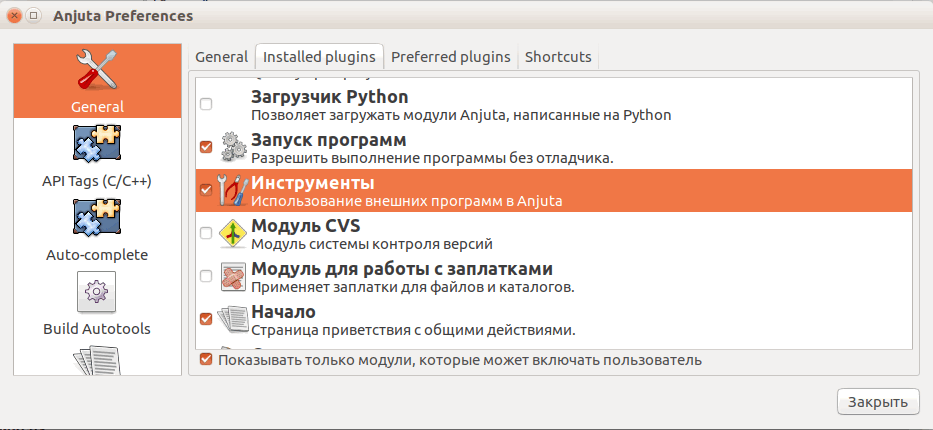Switch to the General tab

click(221, 57)
